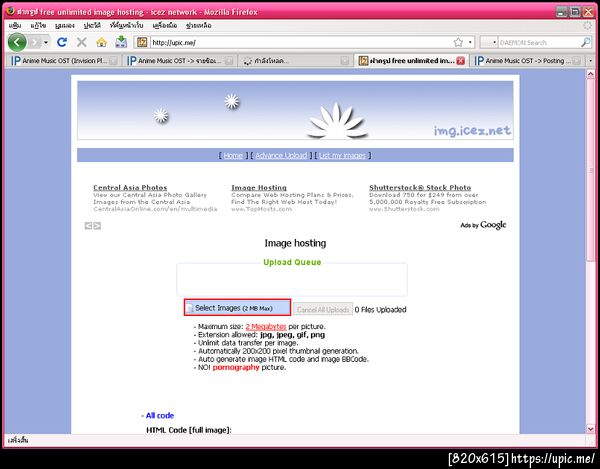Image resolution: width=600 pixels, height=469 pixels.
Task: Click the red 'pornography' word
Action: click(236, 367)
